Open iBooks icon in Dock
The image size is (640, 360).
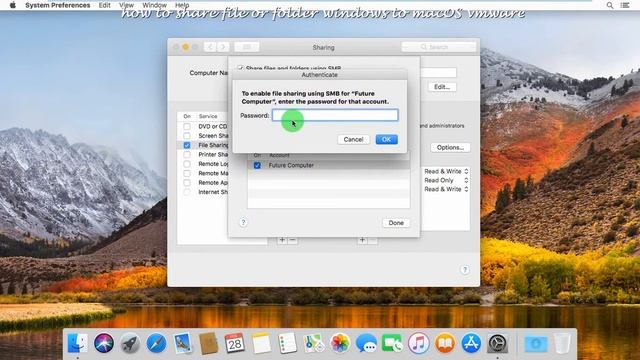pos(445,343)
